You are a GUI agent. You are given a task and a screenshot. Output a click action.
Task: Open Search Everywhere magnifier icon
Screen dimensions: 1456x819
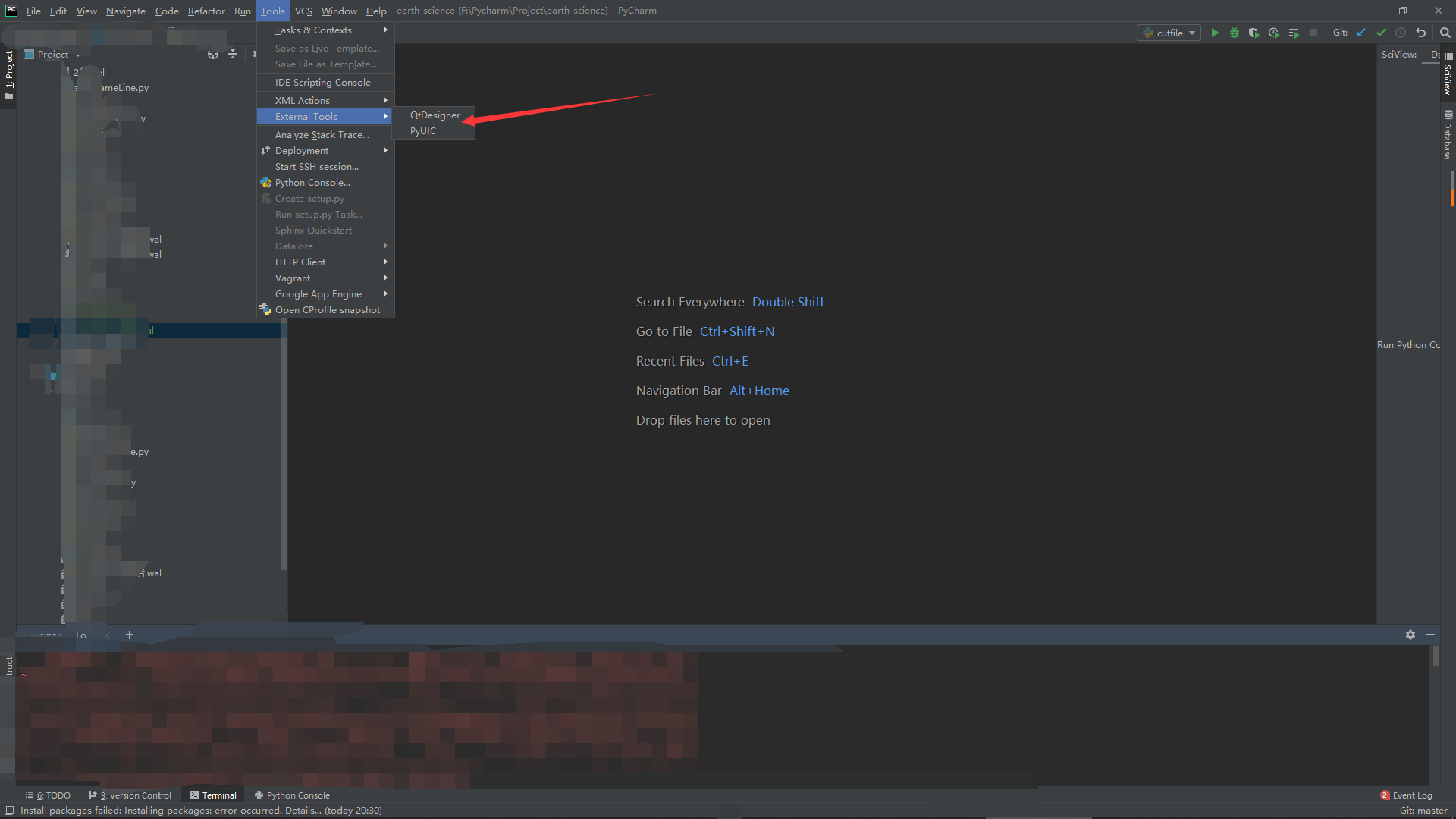pos(1445,33)
